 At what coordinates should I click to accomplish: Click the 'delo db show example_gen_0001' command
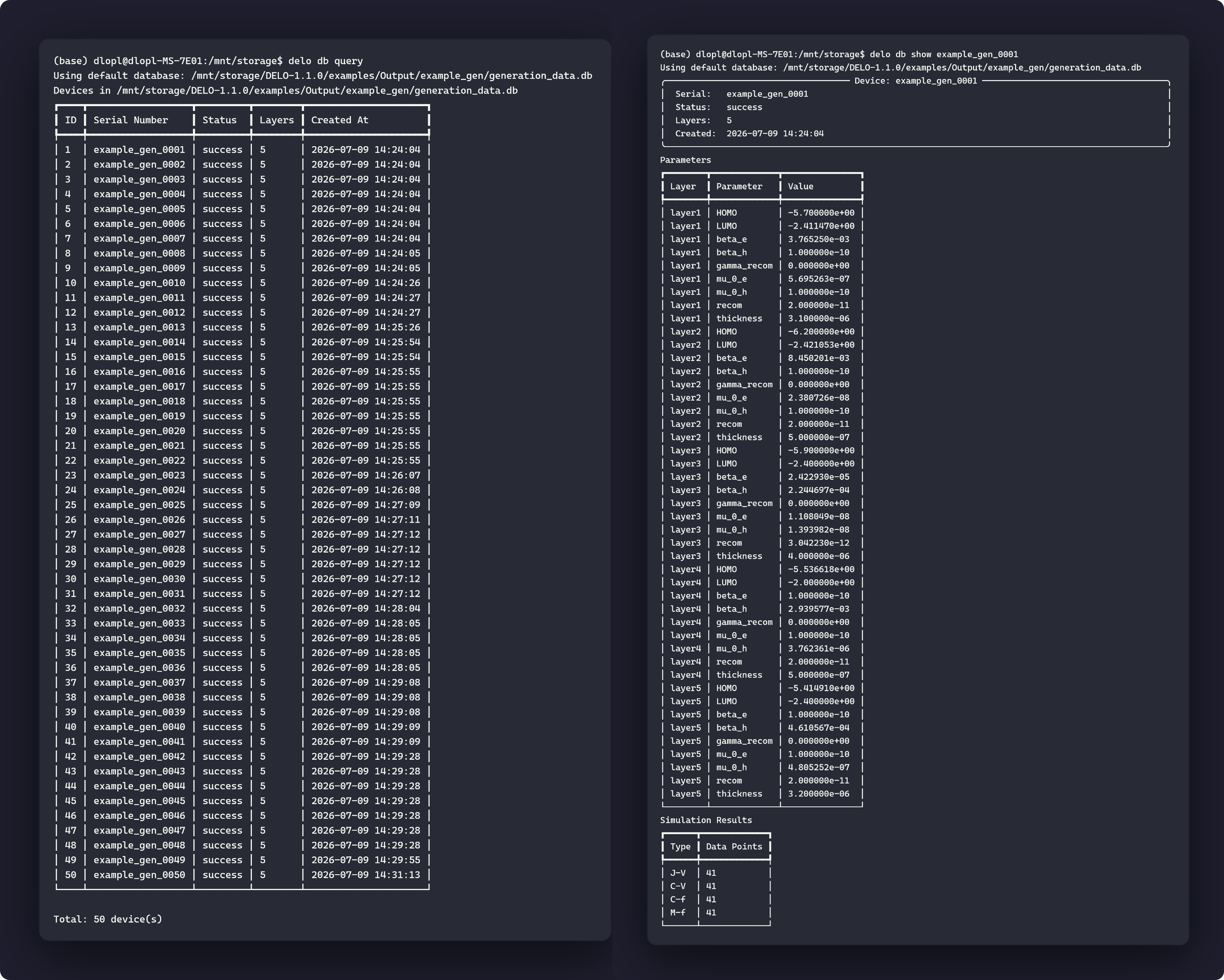944,55
